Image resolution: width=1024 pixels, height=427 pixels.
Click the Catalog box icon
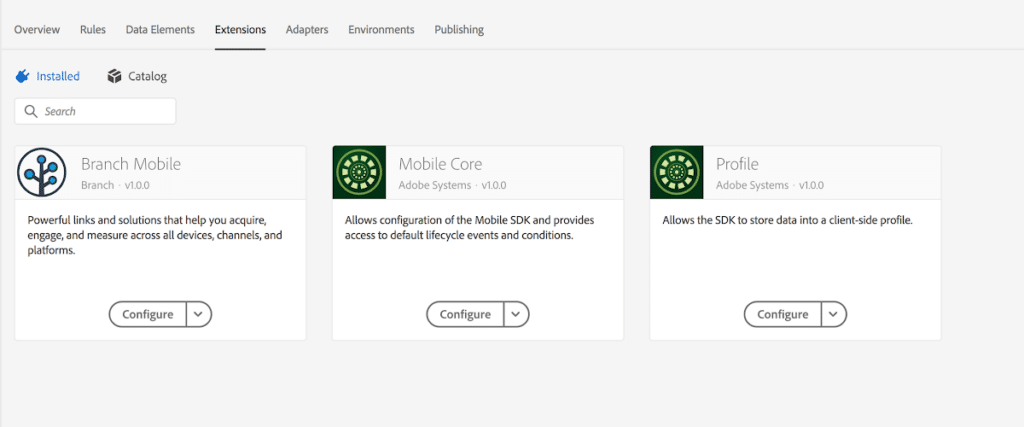(114, 76)
